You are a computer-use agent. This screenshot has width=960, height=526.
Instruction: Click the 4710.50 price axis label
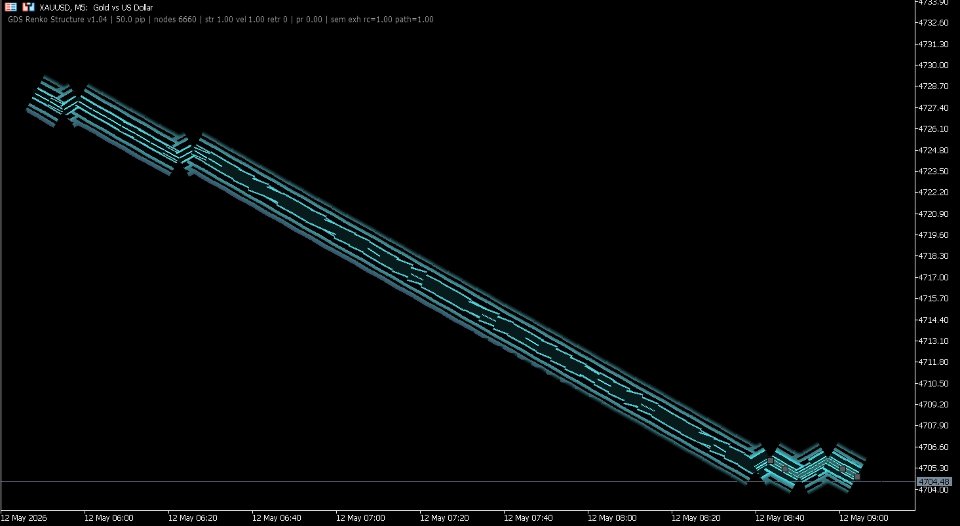tap(934, 383)
